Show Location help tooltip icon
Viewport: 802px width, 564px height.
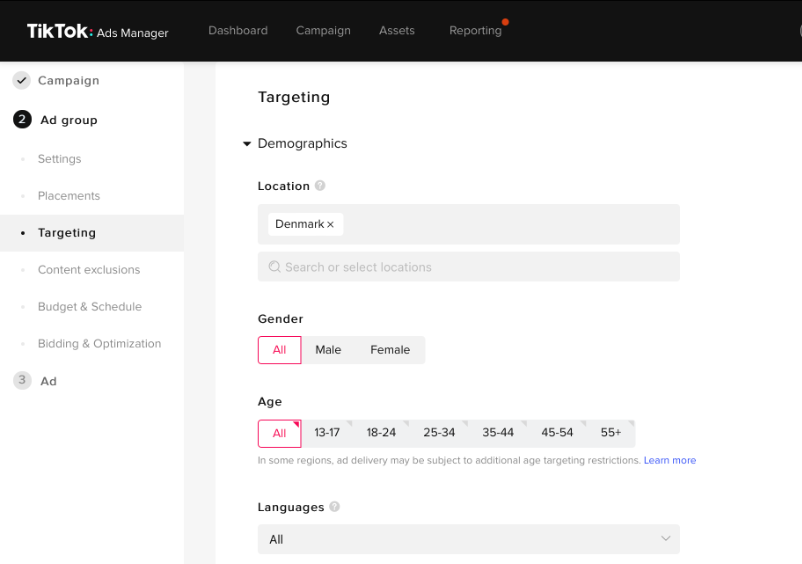320,186
